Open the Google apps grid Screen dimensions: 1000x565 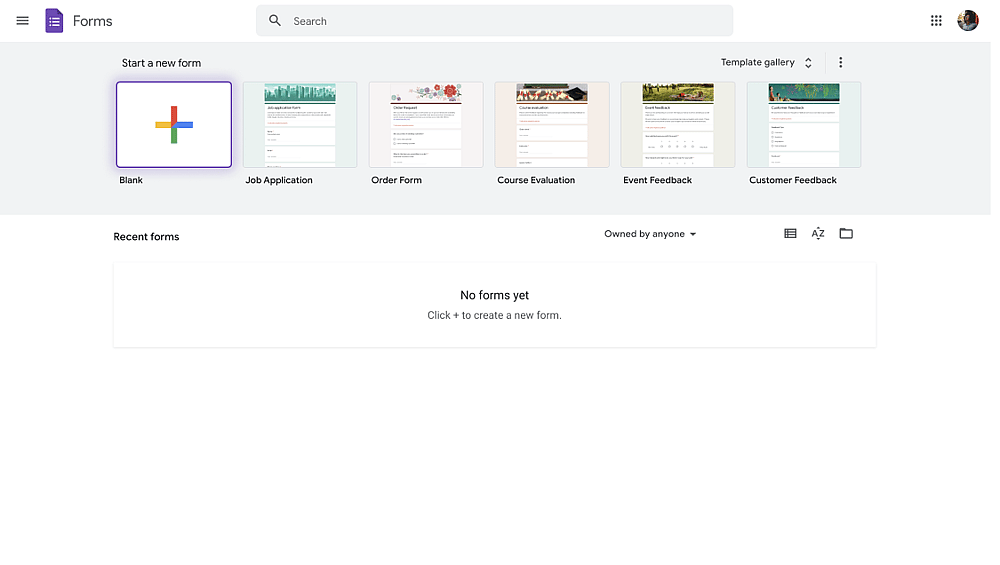(936, 21)
